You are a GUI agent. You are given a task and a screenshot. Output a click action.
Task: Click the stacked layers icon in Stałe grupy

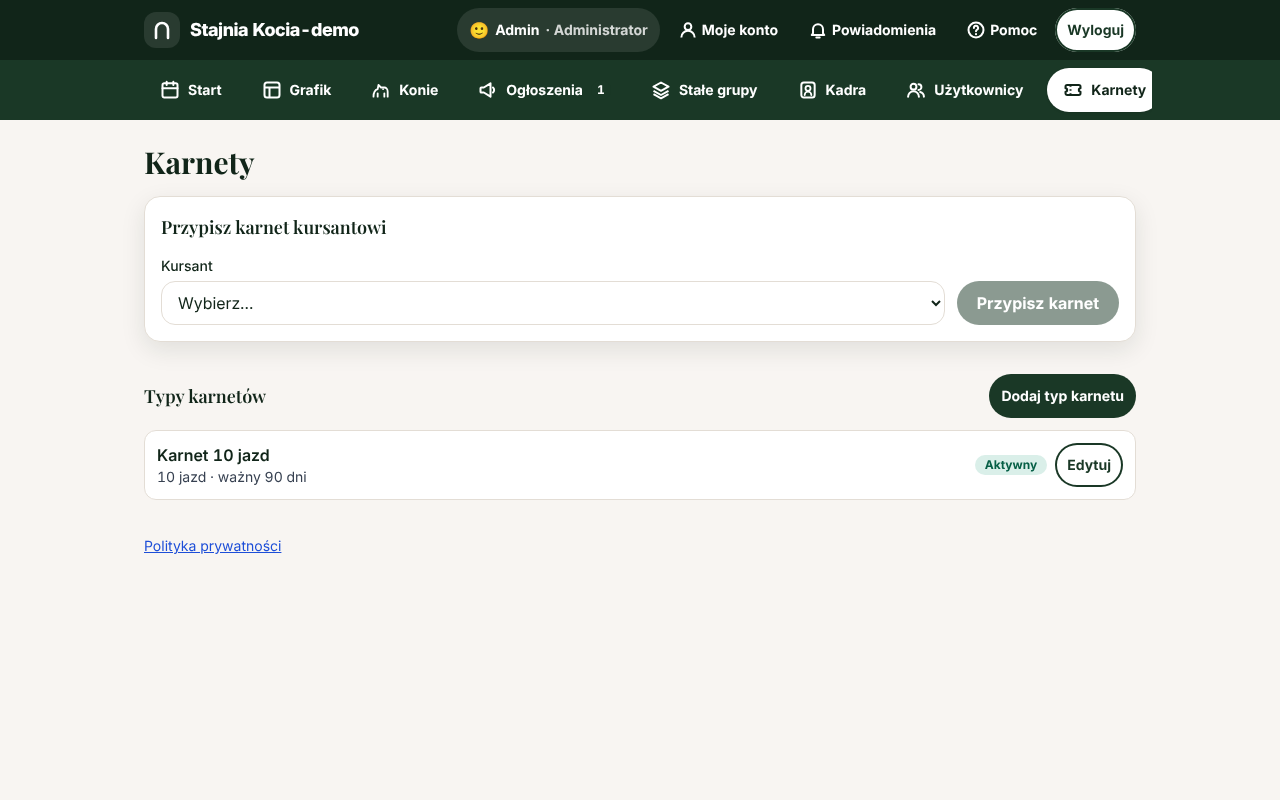[661, 90]
